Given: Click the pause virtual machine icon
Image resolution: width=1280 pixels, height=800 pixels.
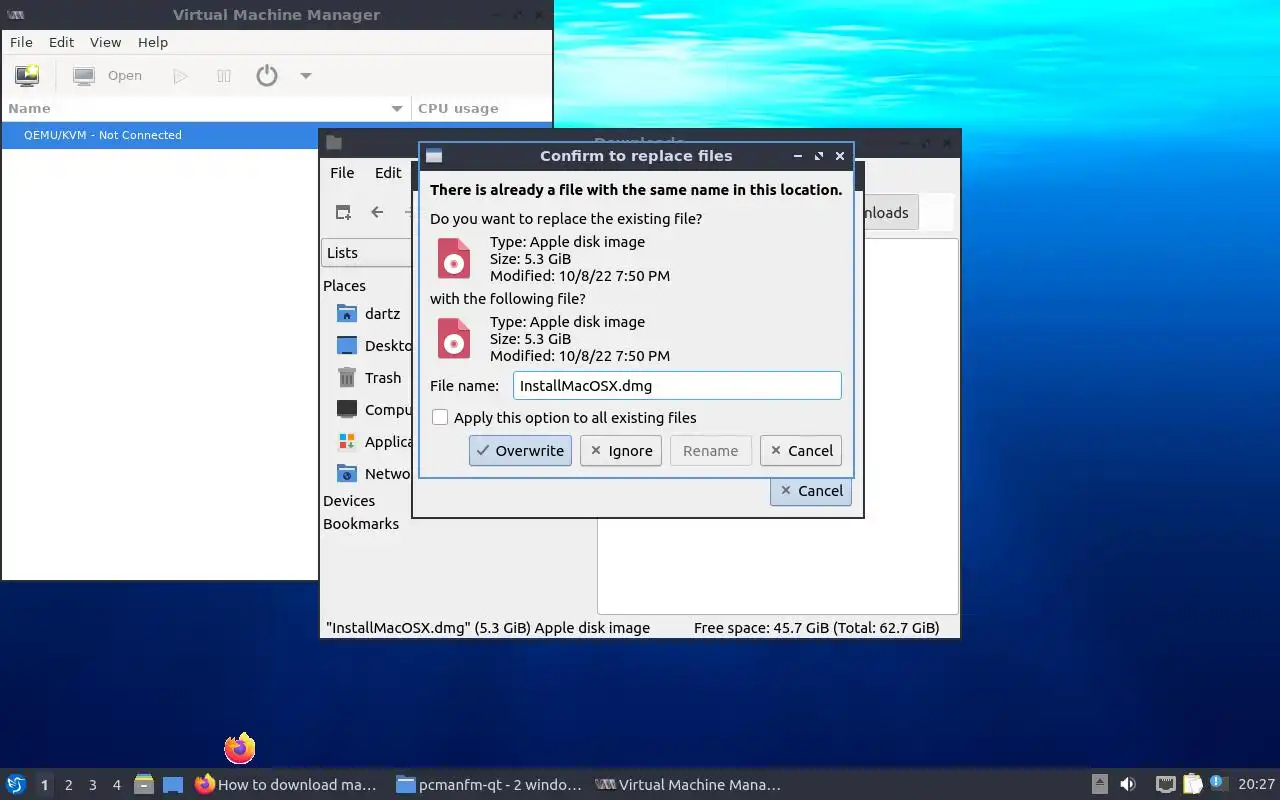Looking at the screenshot, I should [224, 75].
